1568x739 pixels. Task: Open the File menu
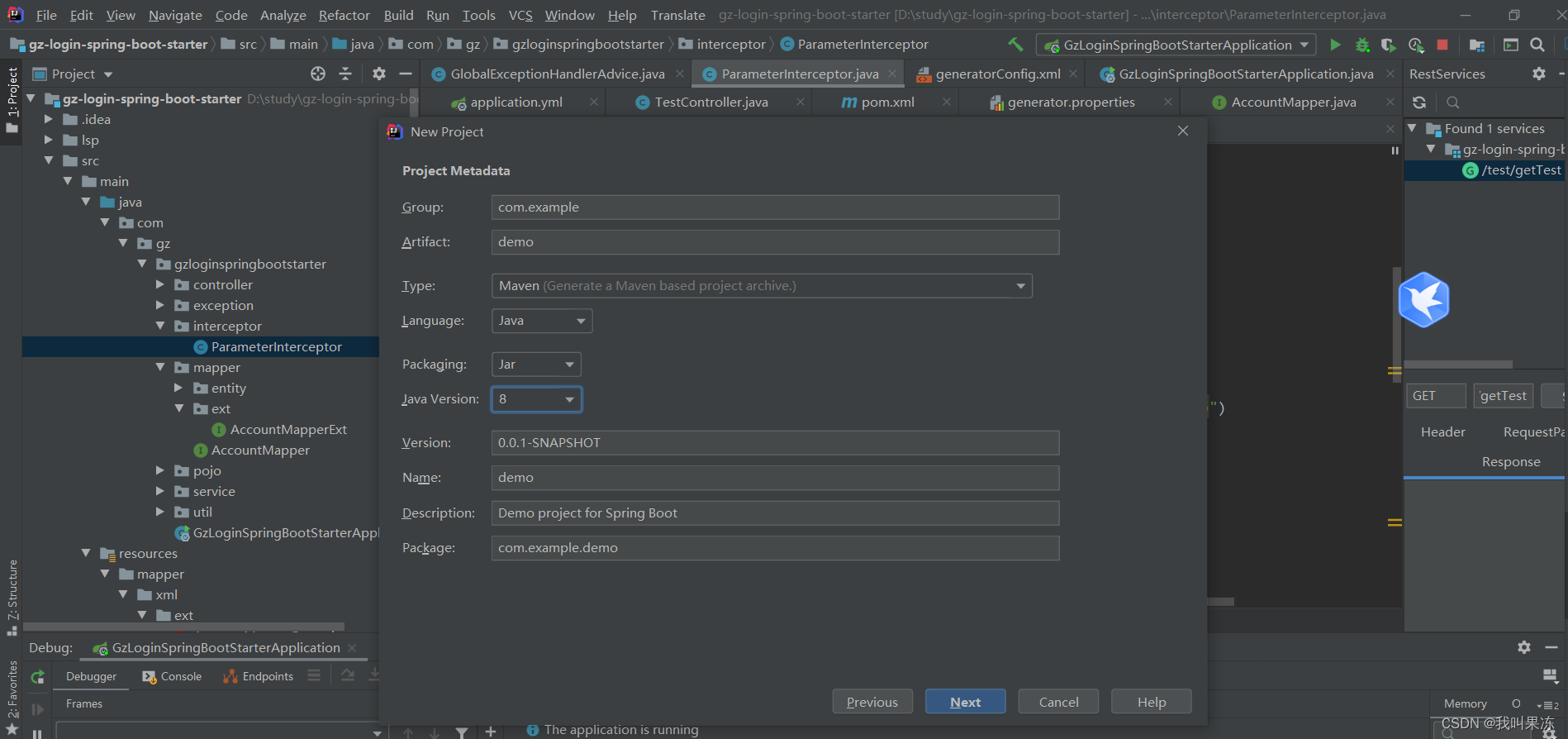click(x=46, y=15)
